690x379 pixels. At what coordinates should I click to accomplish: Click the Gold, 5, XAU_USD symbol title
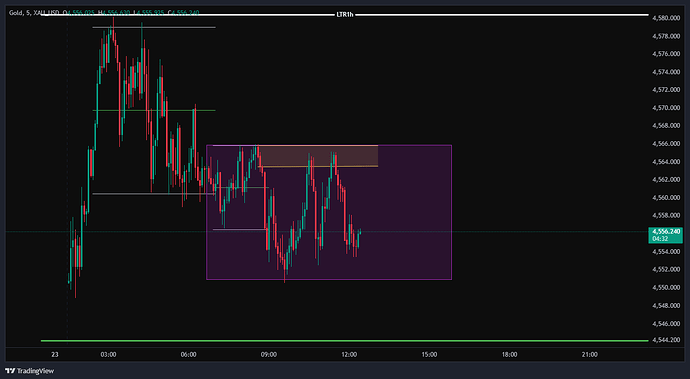[34, 13]
